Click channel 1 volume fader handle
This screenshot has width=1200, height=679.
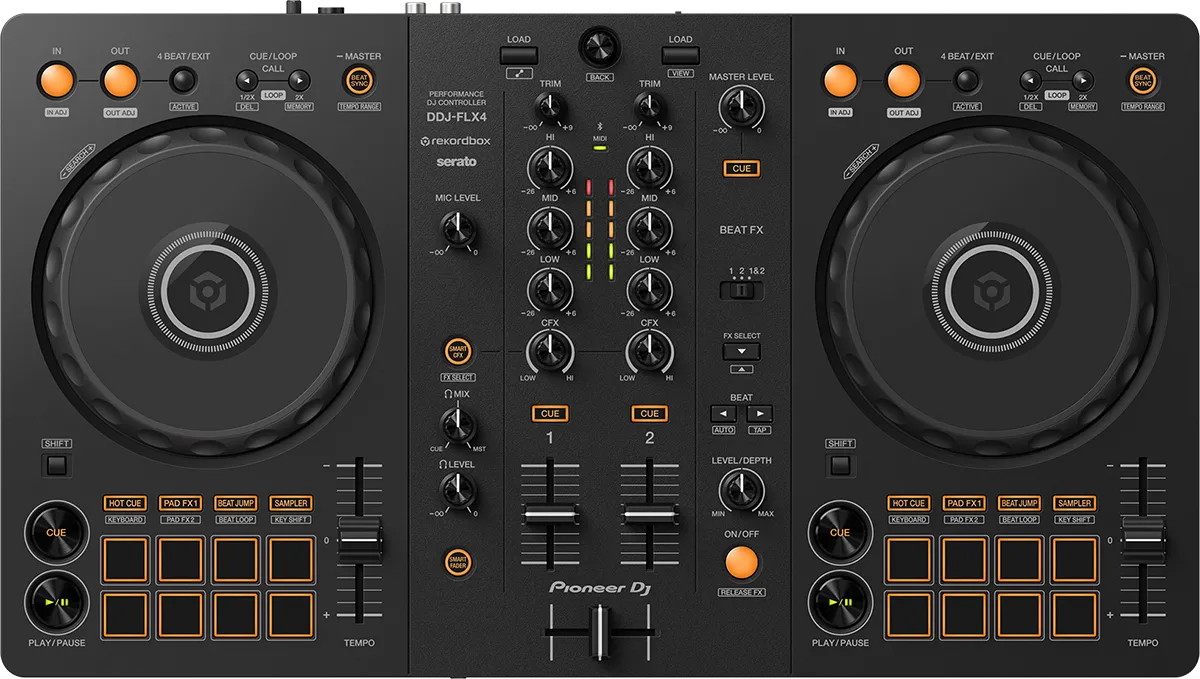550,513
